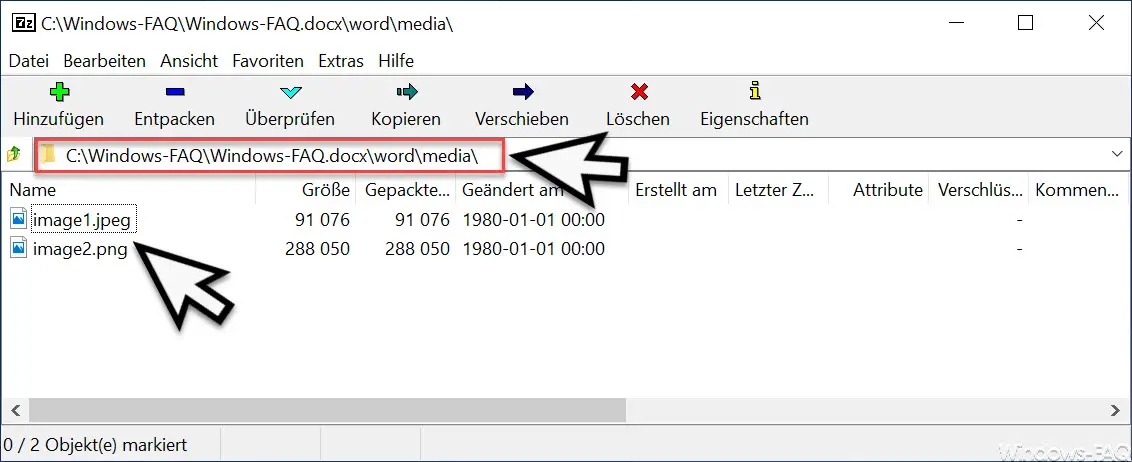
Task: Click the scroll right arrow
Action: [1115, 410]
